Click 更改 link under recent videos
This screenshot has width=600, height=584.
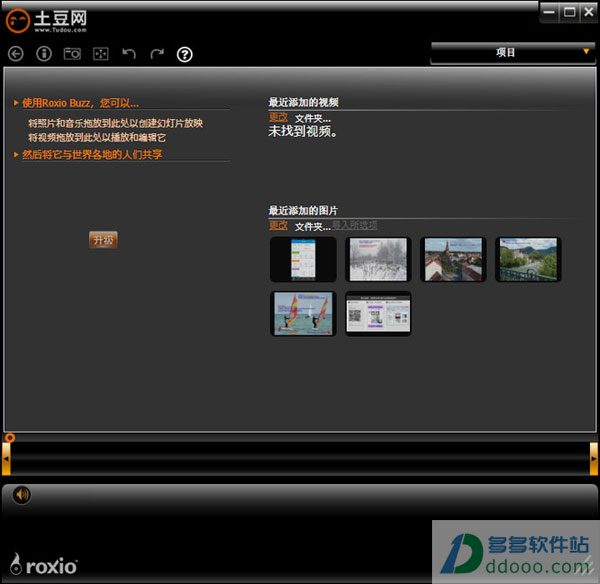[278, 117]
